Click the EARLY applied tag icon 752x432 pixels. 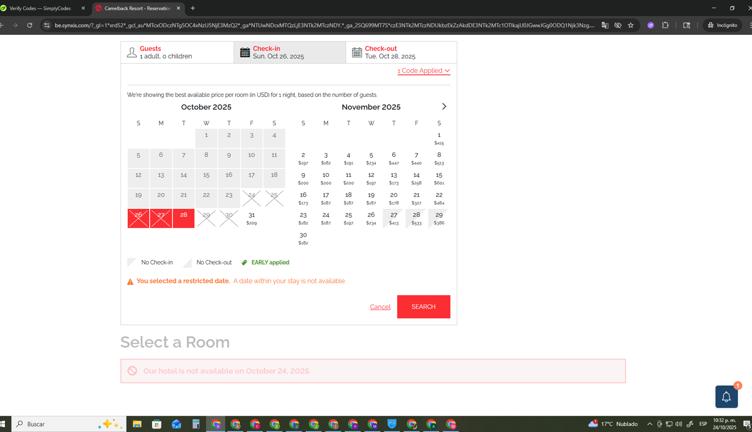pyautogui.click(x=244, y=263)
